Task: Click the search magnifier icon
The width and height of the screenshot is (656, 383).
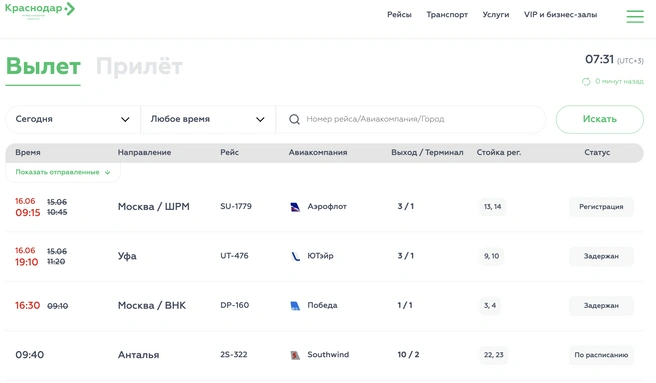Action: [x=295, y=119]
